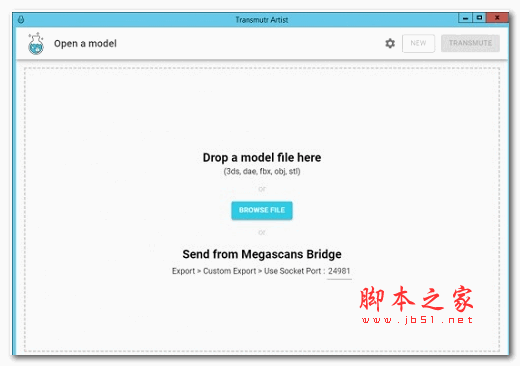Maximize the Transmutr Artist window
The width and height of the screenshot is (520, 366).
pyautogui.click(x=479, y=18)
